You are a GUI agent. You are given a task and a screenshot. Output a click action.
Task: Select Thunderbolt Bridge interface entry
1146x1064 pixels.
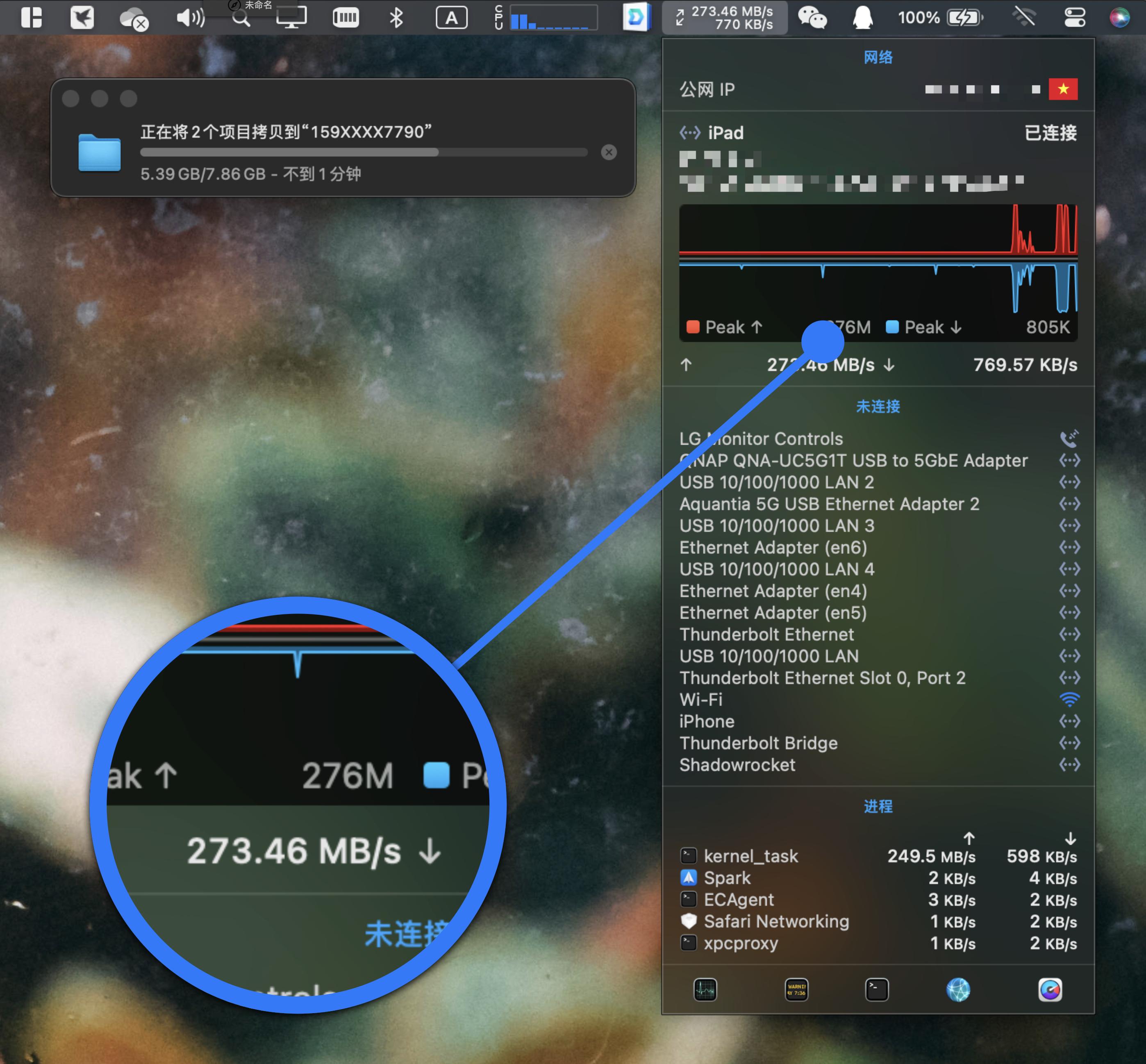pos(758,743)
